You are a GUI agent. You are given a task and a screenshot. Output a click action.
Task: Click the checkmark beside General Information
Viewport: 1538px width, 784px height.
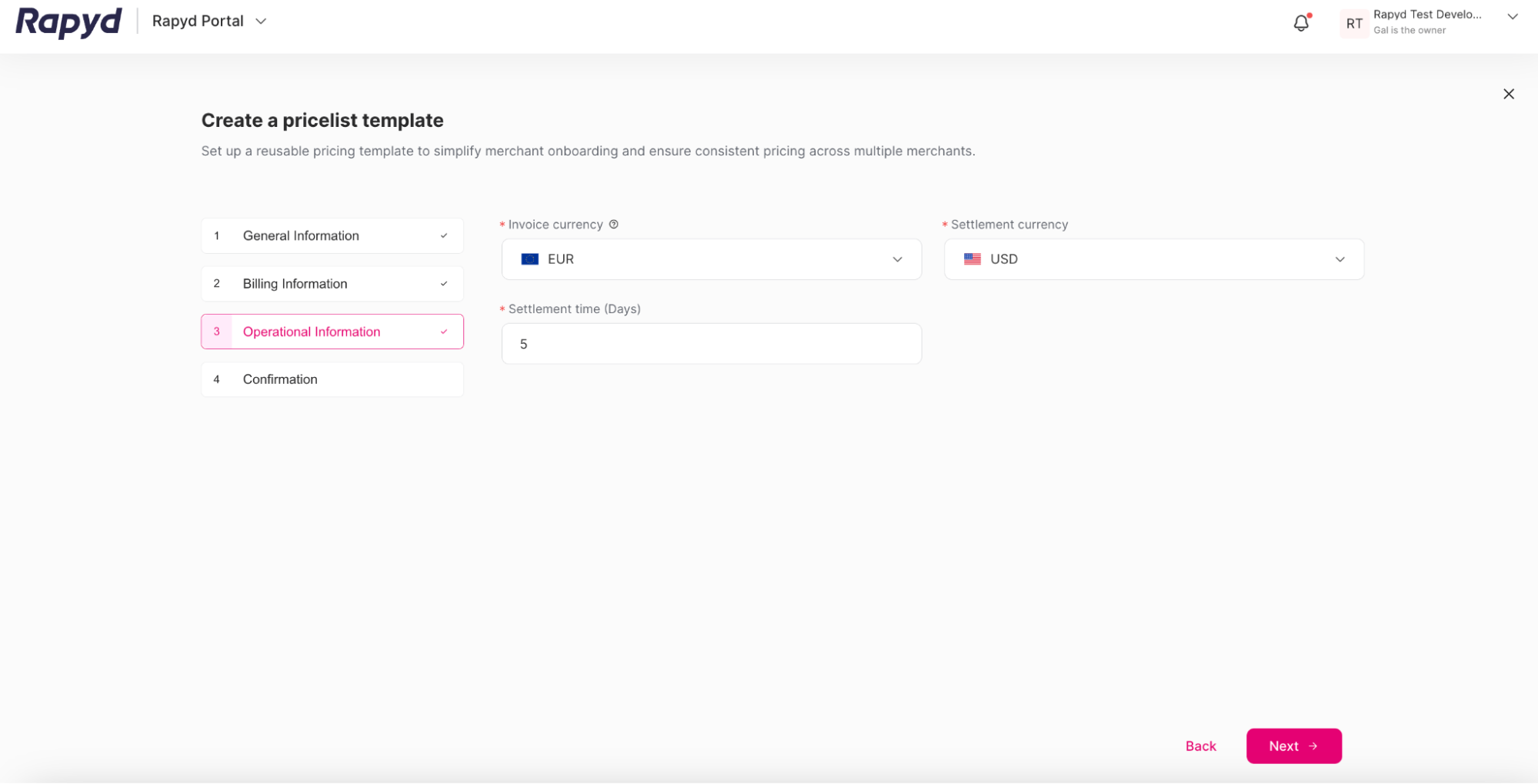tap(444, 236)
